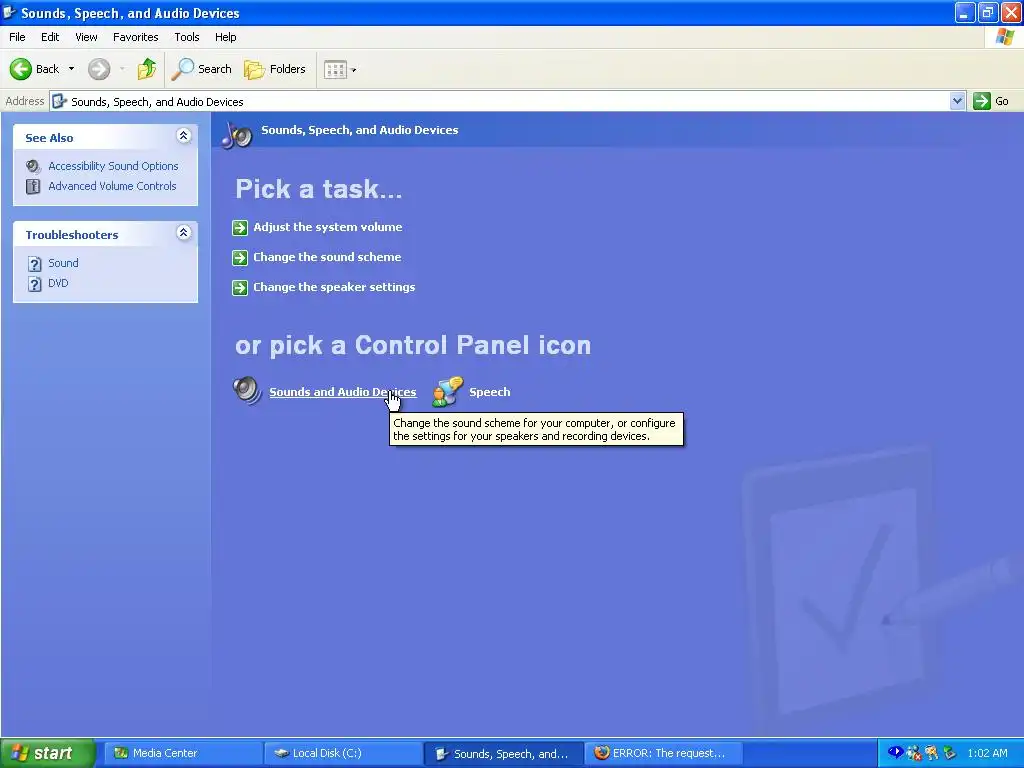The width and height of the screenshot is (1024, 768).
Task: Click the Sound troubleshooter help icon
Action: 35,264
